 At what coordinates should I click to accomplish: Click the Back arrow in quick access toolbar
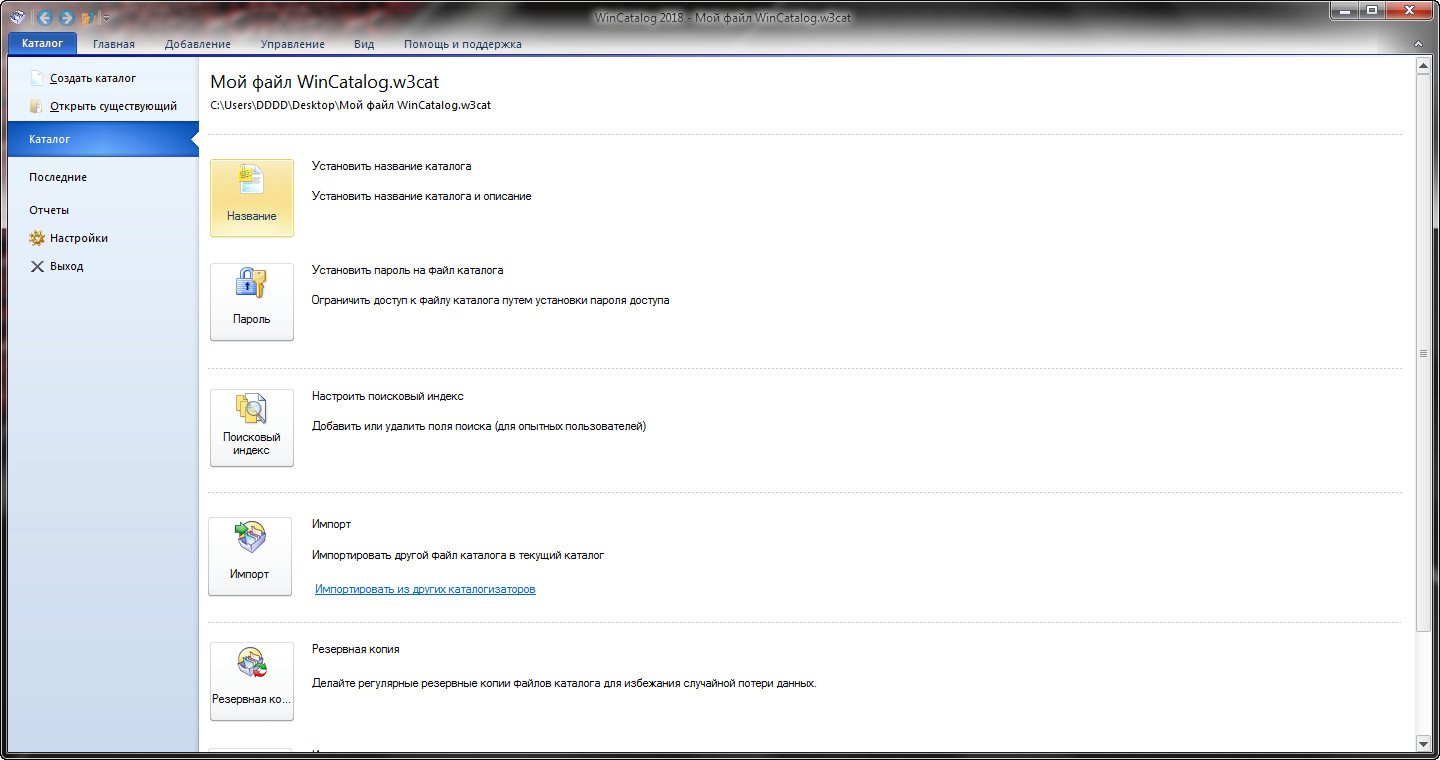click(44, 18)
